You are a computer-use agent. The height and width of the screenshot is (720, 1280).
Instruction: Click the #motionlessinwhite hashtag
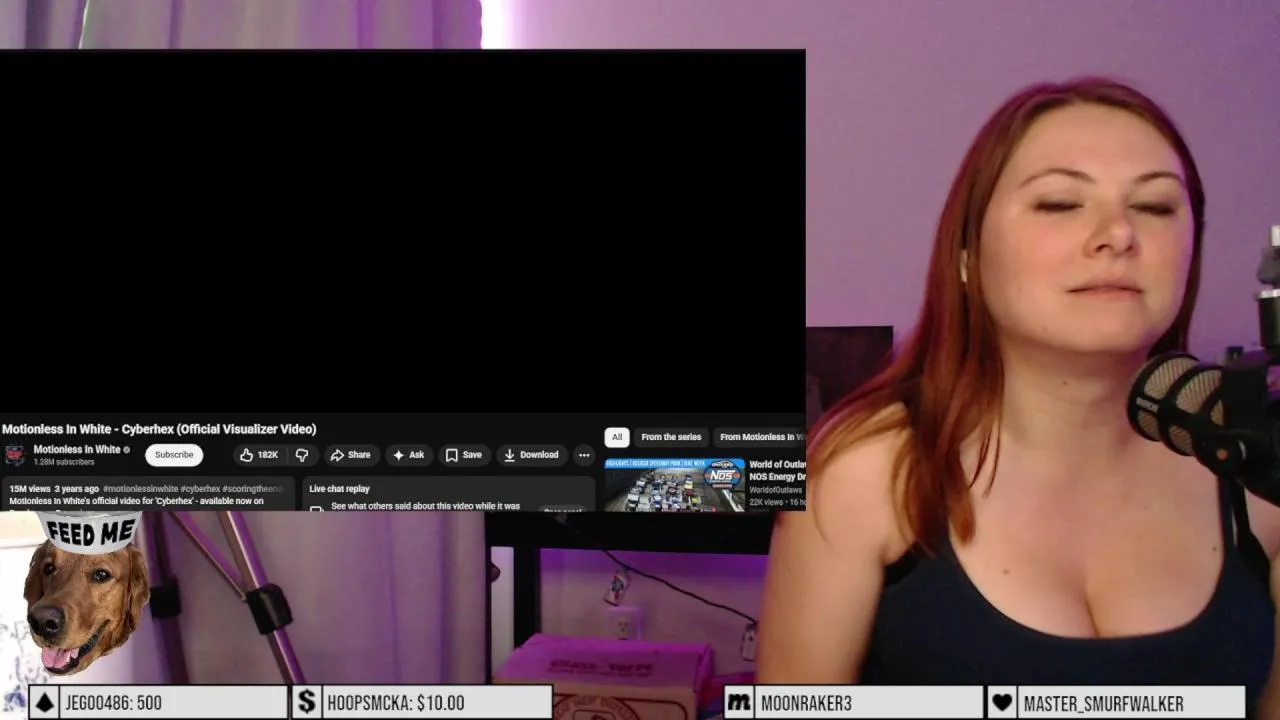139,489
